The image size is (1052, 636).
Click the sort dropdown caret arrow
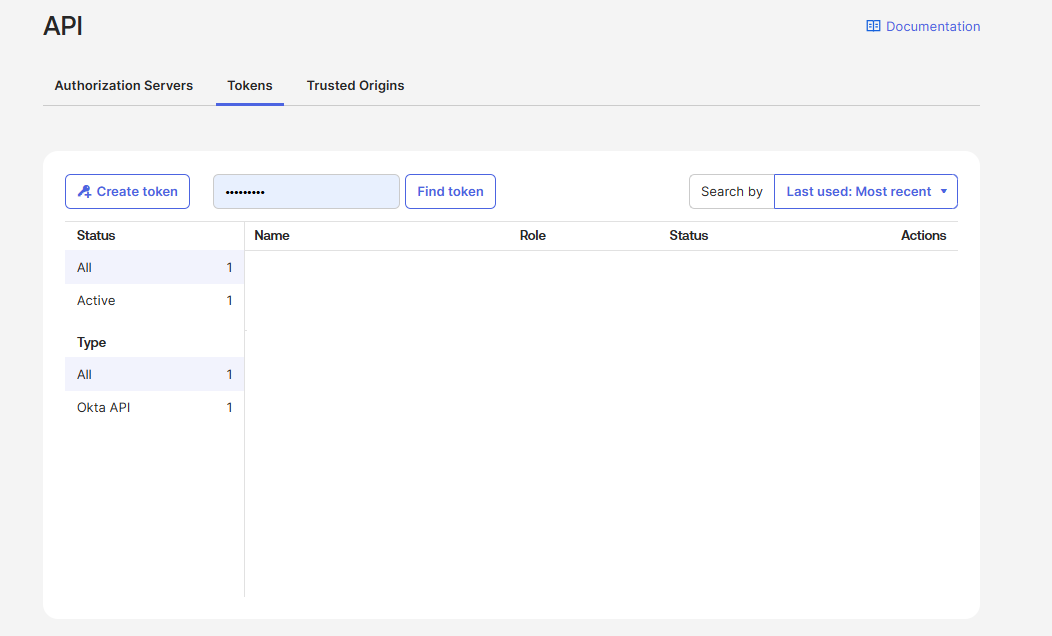pos(943,191)
